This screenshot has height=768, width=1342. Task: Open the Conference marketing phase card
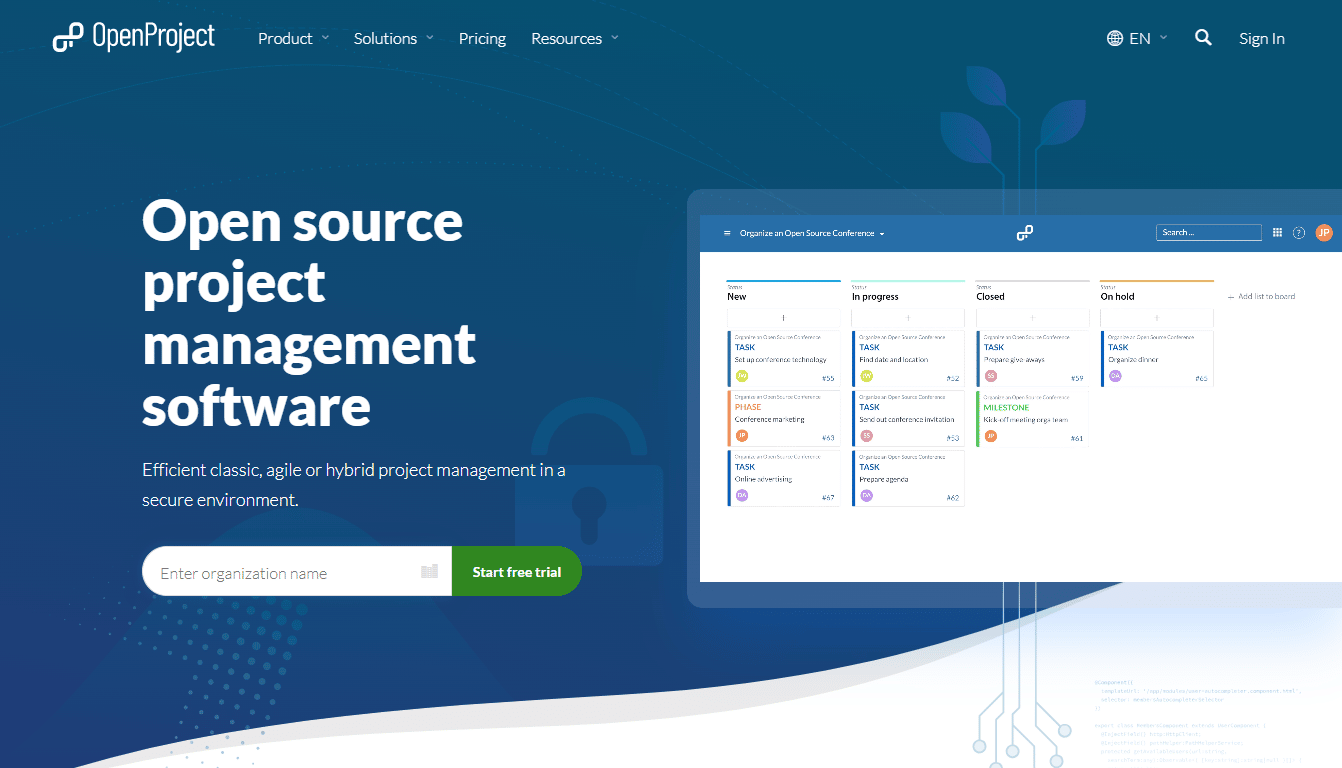tap(784, 418)
